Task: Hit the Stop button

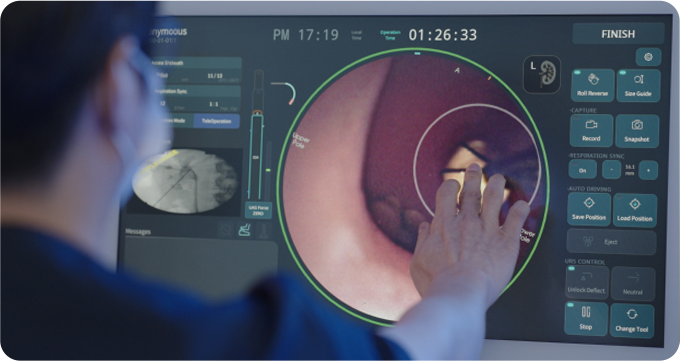Action: [586, 319]
